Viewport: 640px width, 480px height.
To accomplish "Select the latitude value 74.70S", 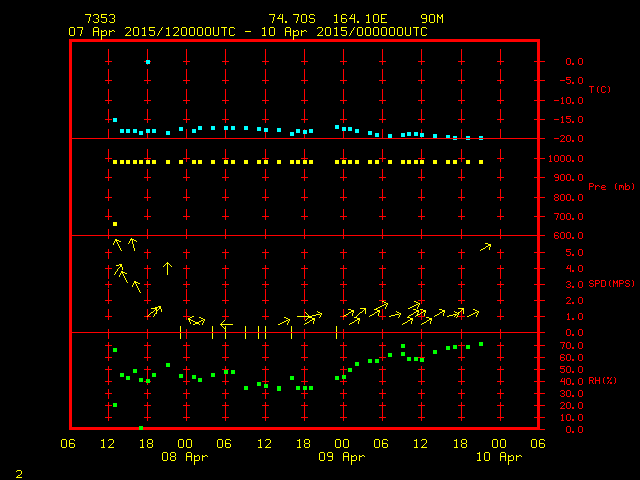I will pyautogui.click(x=289, y=19).
